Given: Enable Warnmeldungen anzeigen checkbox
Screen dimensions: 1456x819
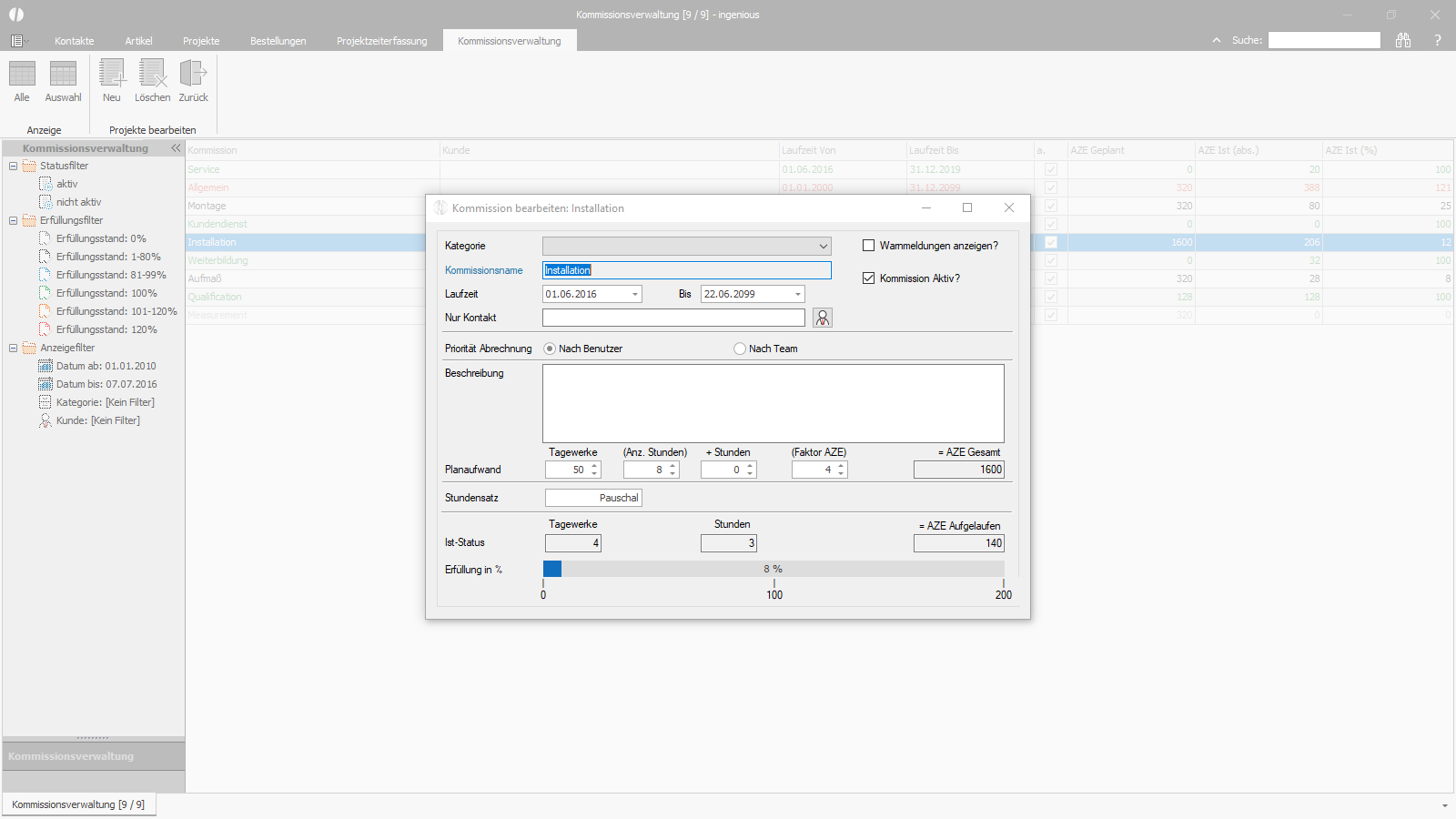Looking at the screenshot, I should click(x=868, y=246).
